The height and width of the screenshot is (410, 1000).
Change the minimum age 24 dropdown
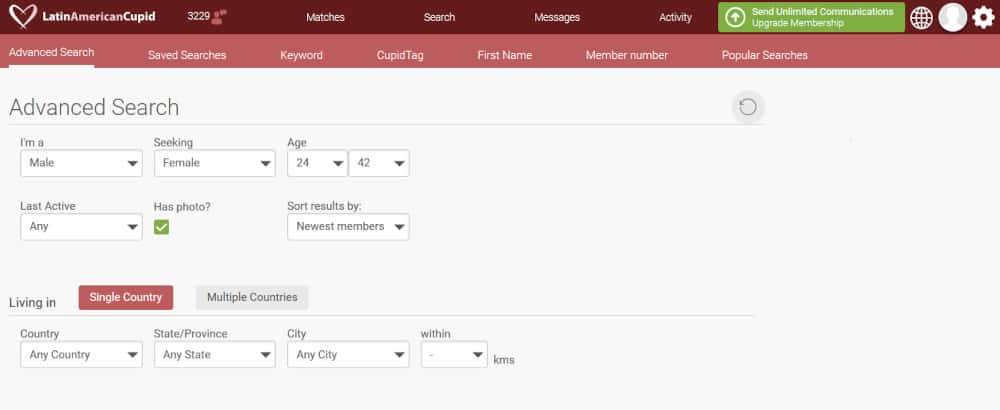[x=317, y=163]
